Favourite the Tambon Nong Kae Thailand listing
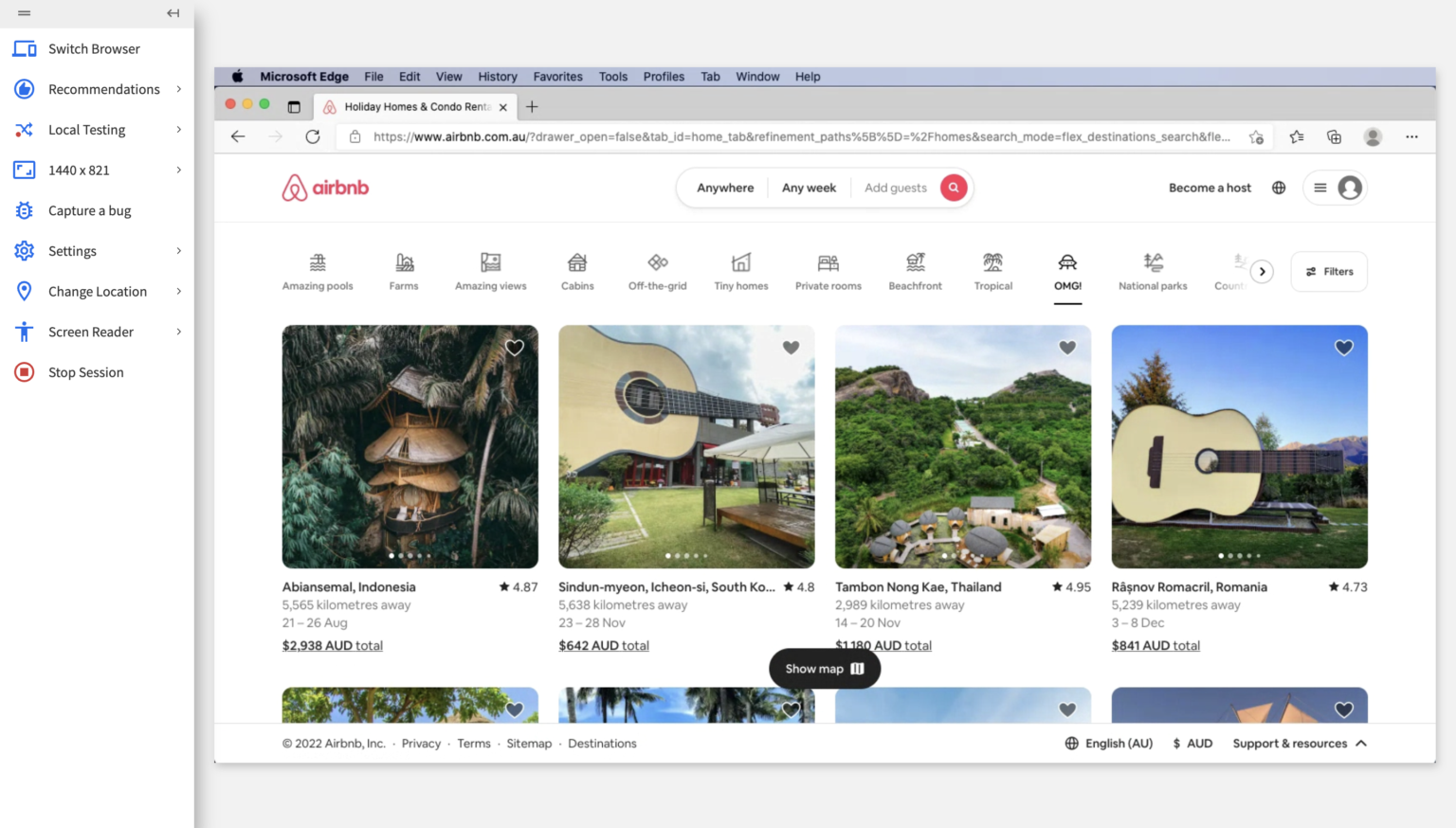Screen dimensions: 1456x828 (x=1067, y=348)
